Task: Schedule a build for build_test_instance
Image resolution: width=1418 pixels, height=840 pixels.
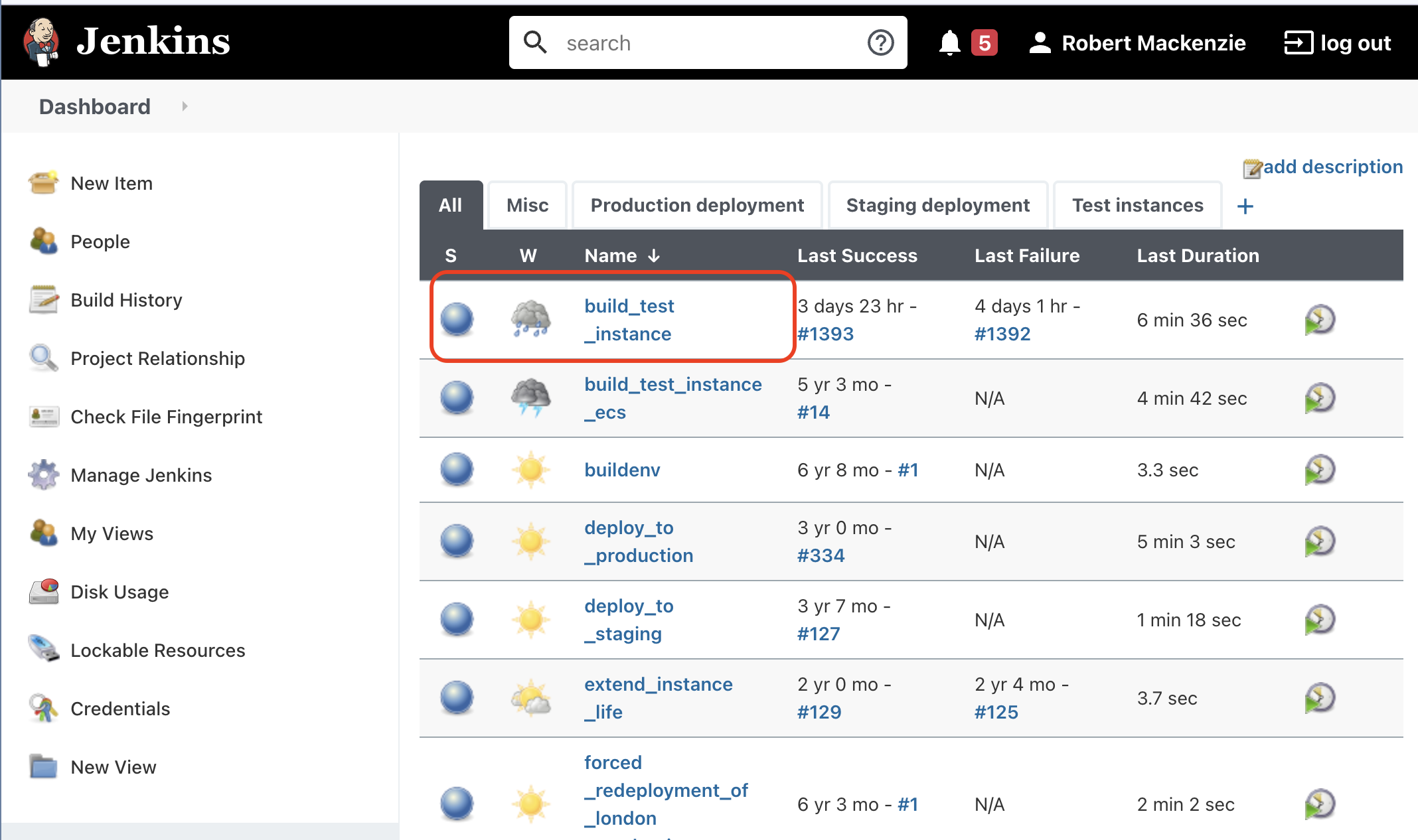Action: point(1320,320)
